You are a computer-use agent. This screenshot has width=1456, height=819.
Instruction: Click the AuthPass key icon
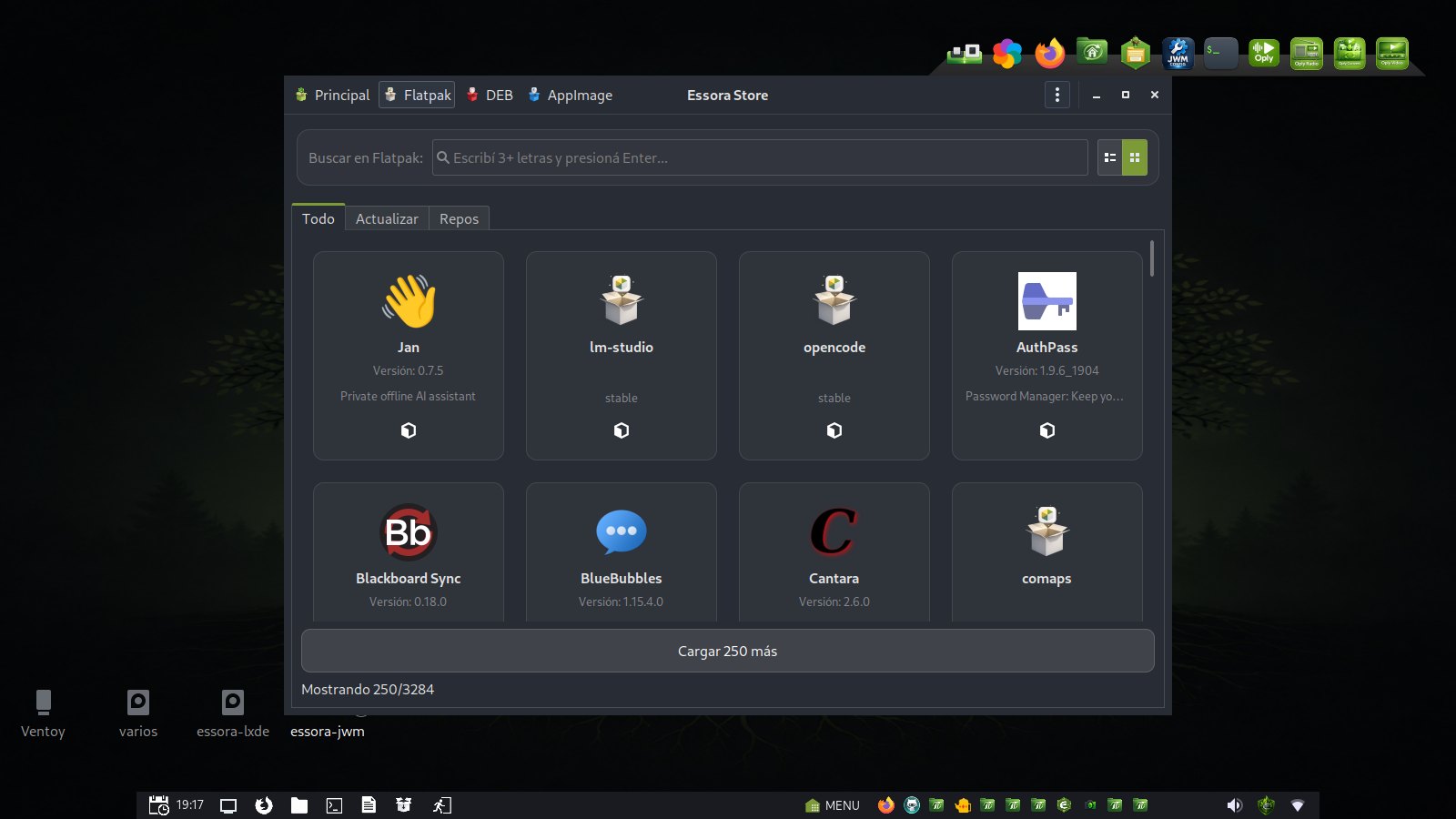click(1047, 301)
